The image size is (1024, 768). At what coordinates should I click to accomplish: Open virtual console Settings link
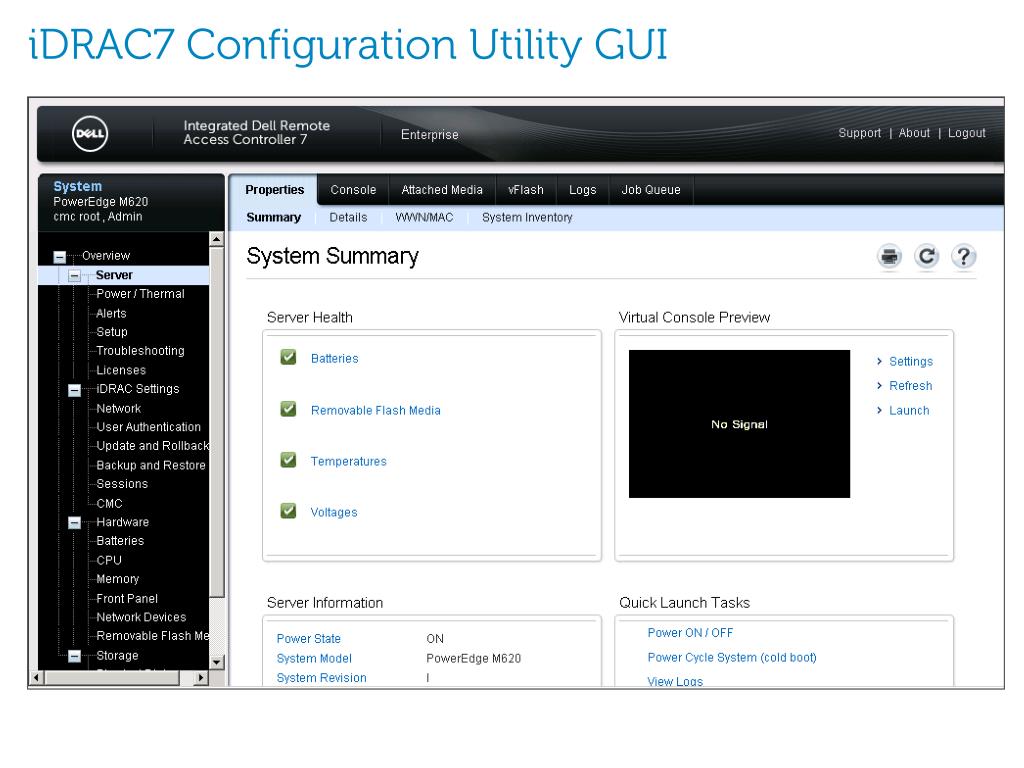coord(910,361)
